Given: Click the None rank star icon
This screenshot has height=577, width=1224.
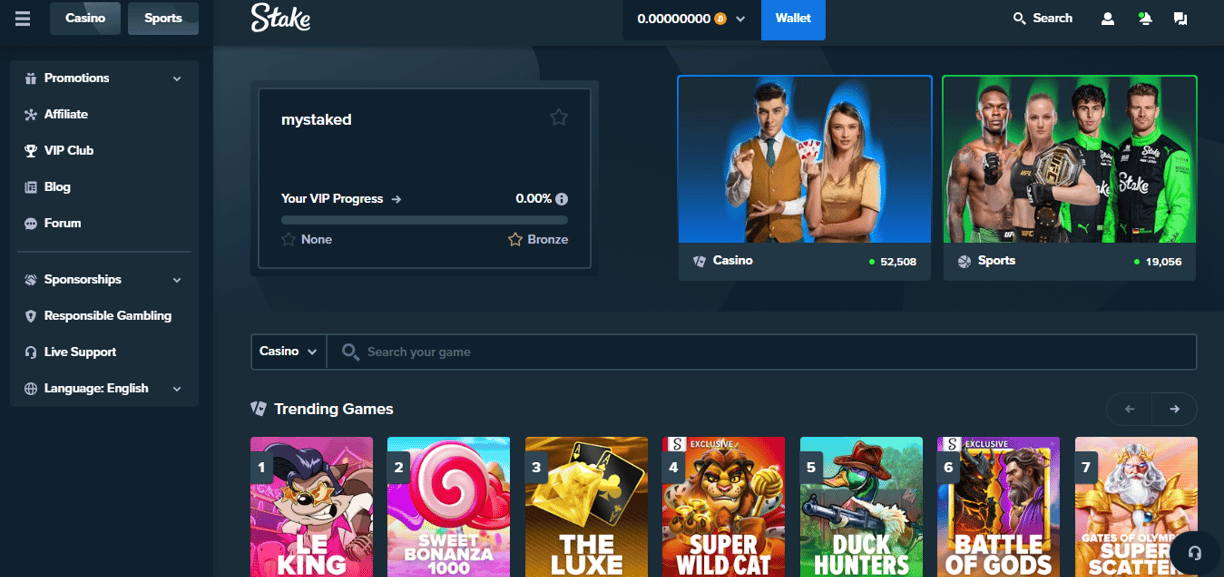Looking at the screenshot, I should coord(289,240).
